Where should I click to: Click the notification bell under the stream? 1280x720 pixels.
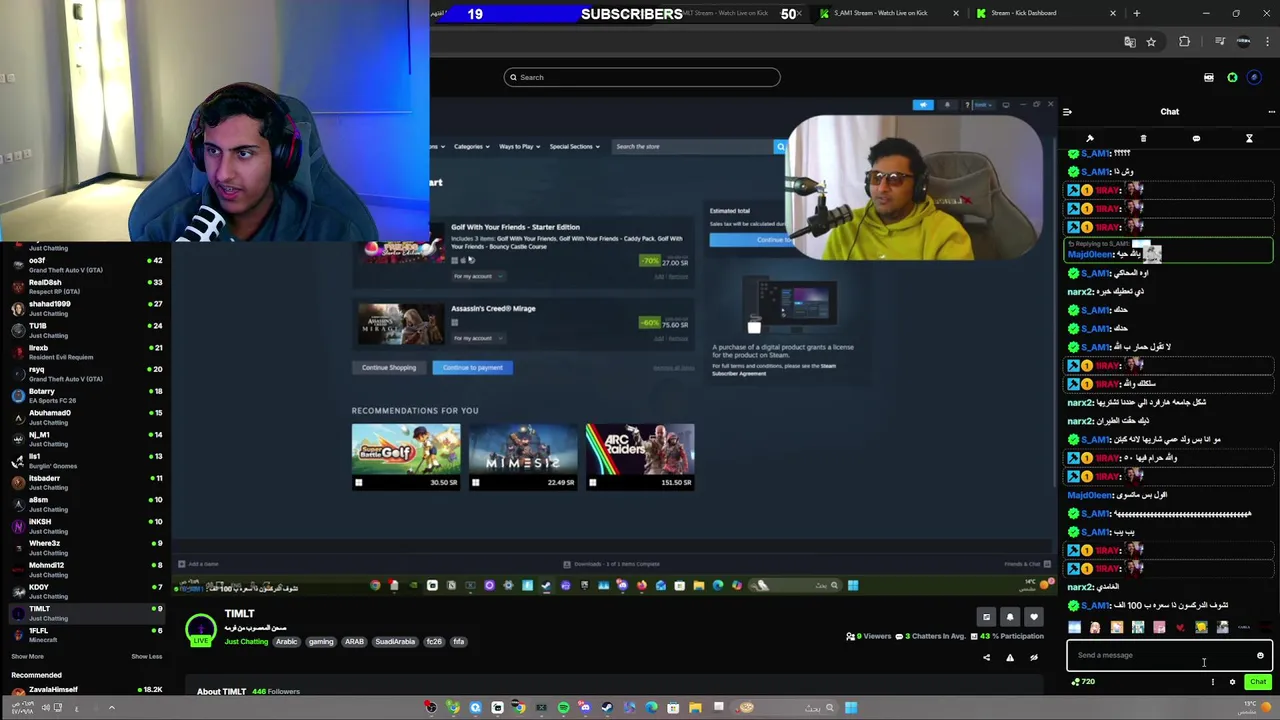(x=1010, y=617)
